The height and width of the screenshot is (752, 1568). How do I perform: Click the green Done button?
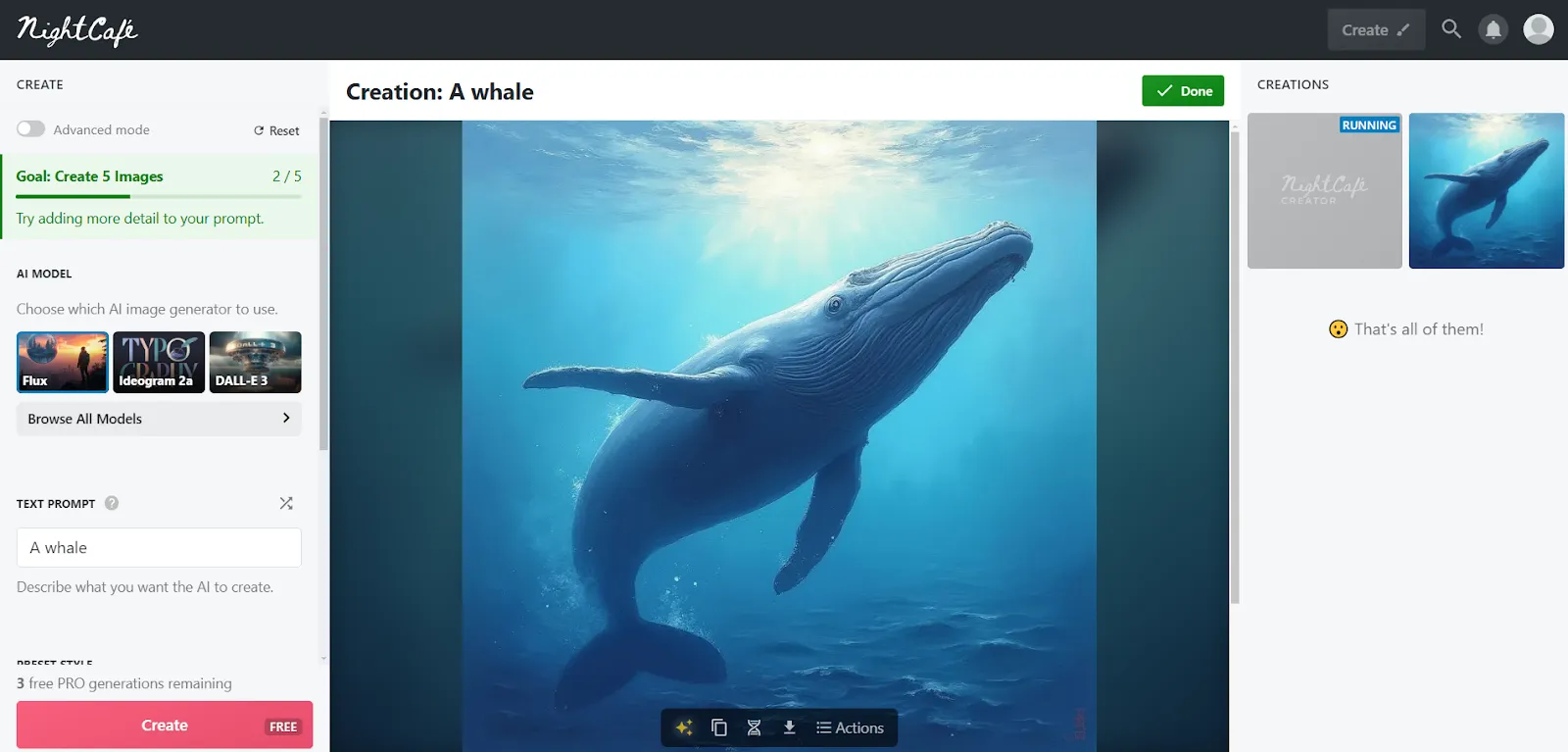pyautogui.click(x=1183, y=91)
